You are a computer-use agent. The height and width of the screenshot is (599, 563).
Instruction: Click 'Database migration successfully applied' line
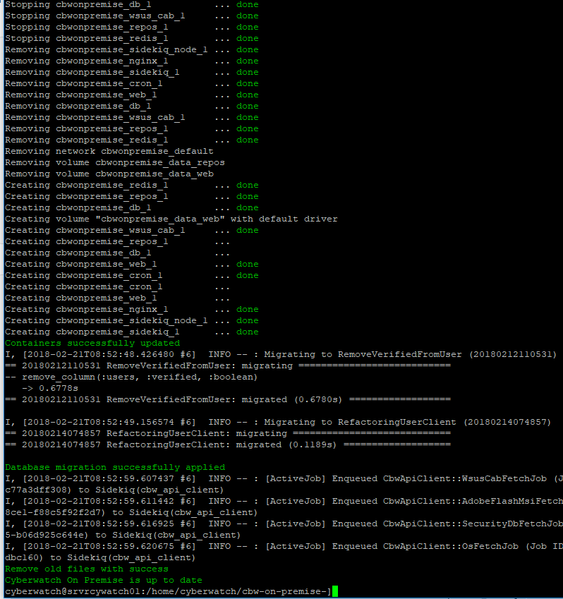(x=115, y=467)
